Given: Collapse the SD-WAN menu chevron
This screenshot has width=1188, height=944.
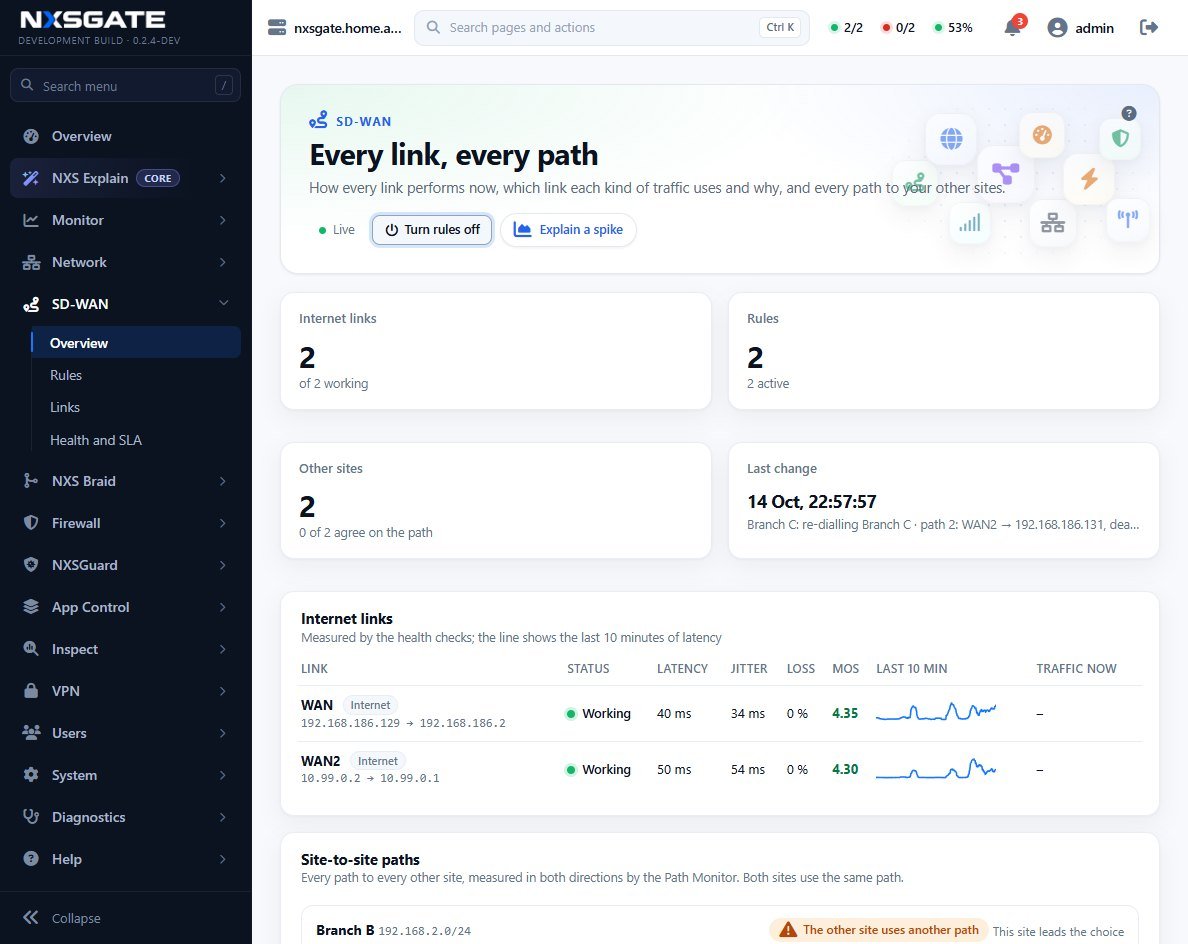Looking at the screenshot, I should (224, 303).
